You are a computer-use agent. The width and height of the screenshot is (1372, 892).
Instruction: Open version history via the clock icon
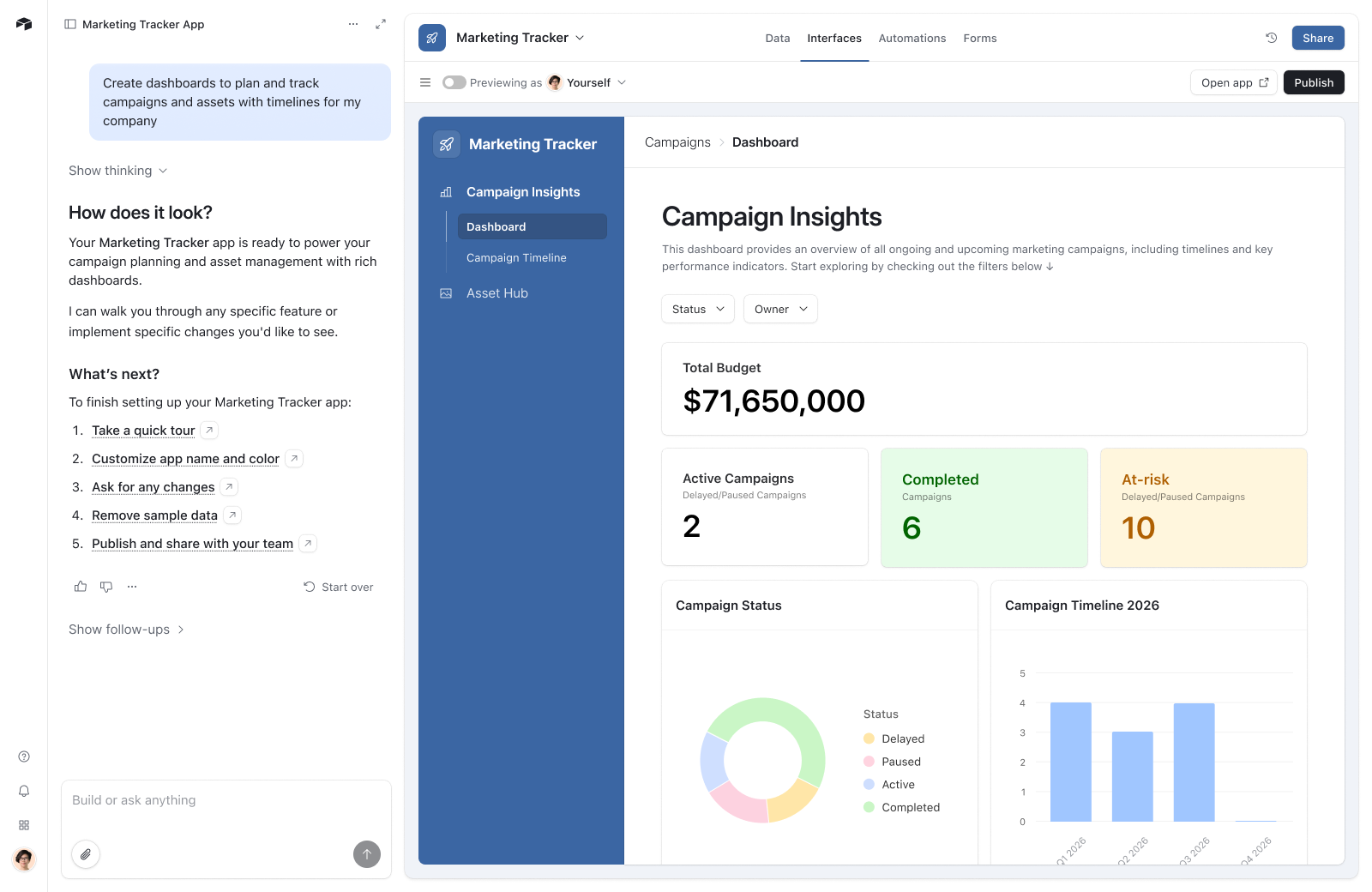1268,38
